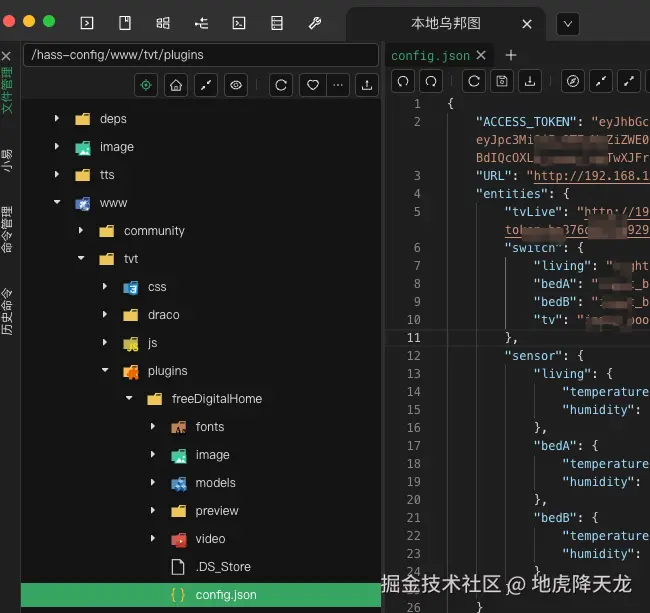The height and width of the screenshot is (613, 650).
Task: Open the more options ellipsis button
Action: click(338, 85)
